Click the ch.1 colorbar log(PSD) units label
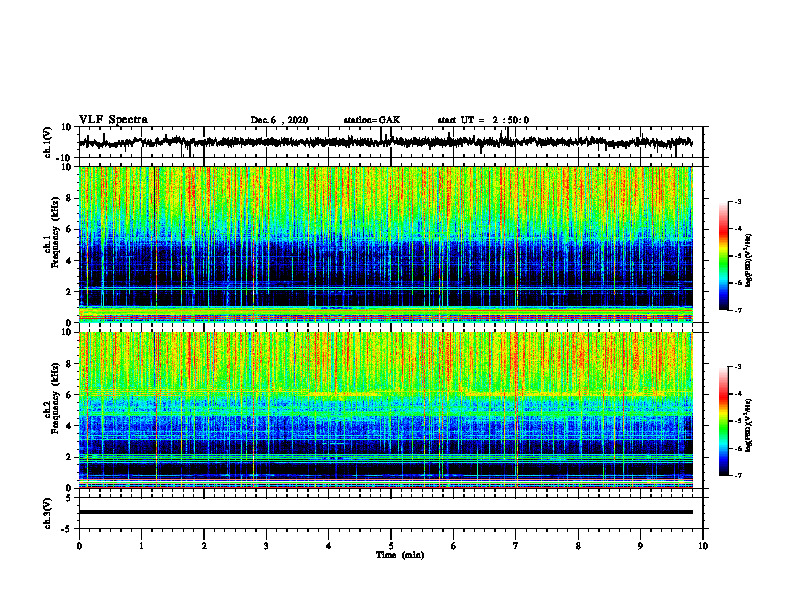The height and width of the screenshot is (612, 792). click(749, 261)
